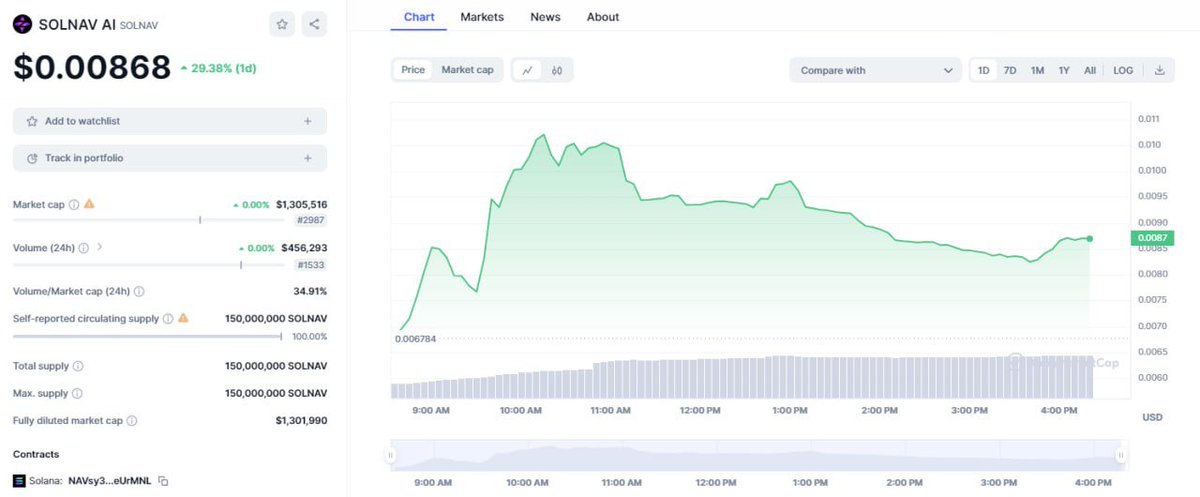Open Market cap info tooltip icon
Viewport: 1200px width, 497px height.
74,204
